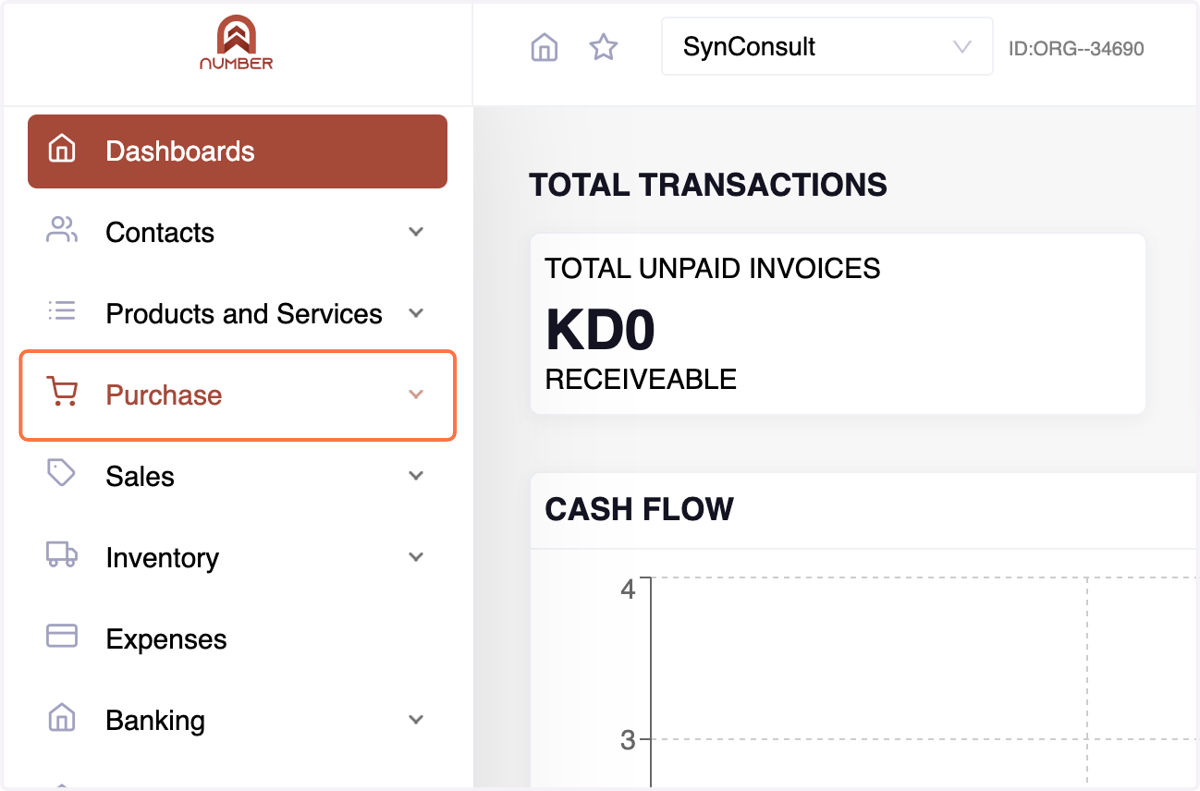Open the SynConsult organization dropdown
This screenshot has width=1200, height=791.
click(x=827, y=46)
